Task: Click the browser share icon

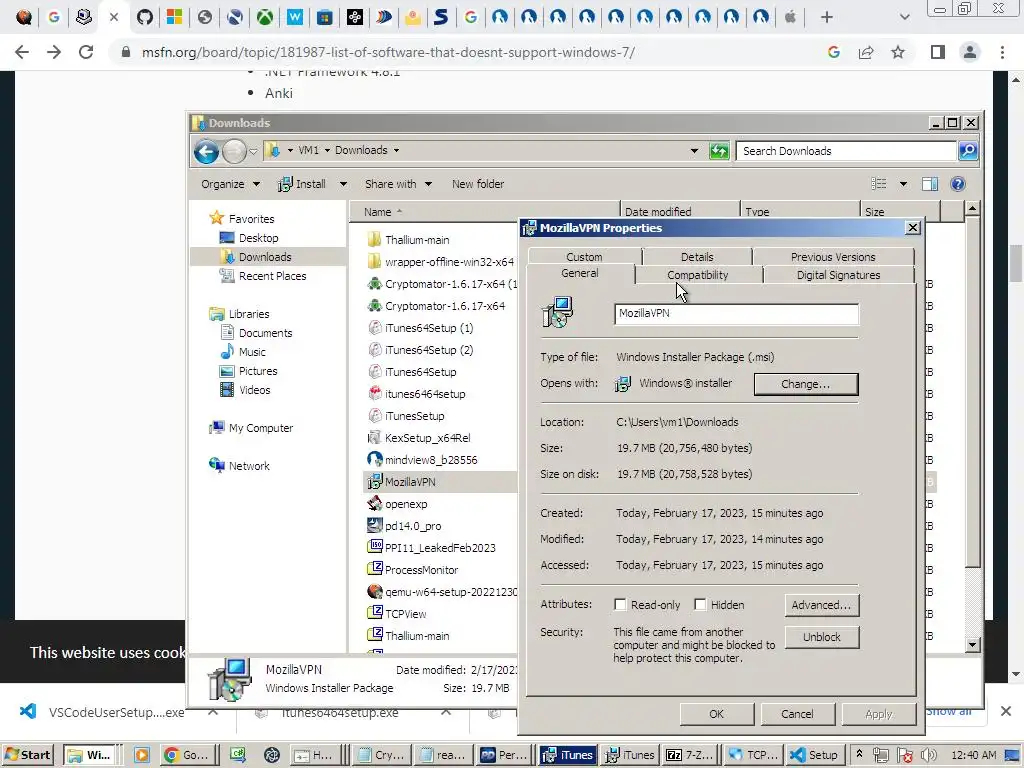Action: (x=866, y=52)
